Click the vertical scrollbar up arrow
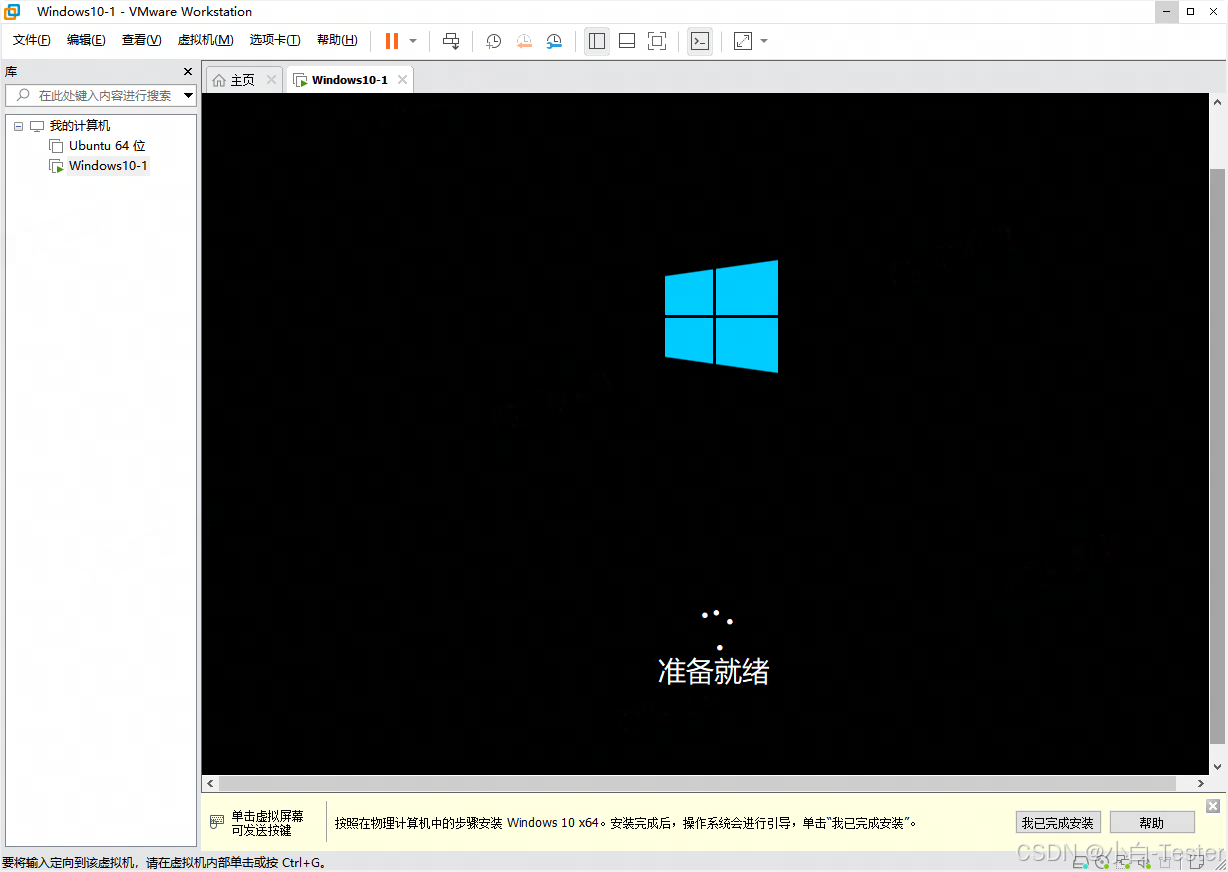This screenshot has height=872, width=1228. pyautogui.click(x=1218, y=102)
